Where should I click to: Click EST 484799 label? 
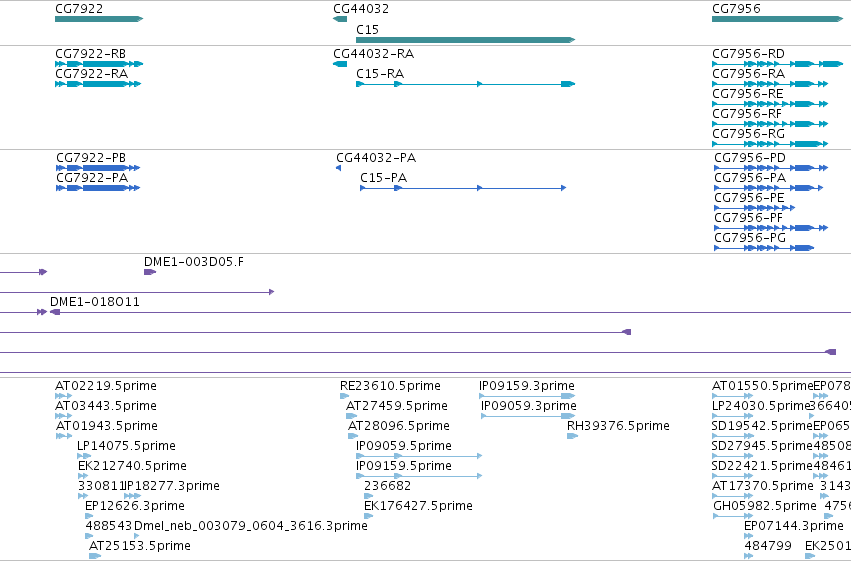(768, 546)
